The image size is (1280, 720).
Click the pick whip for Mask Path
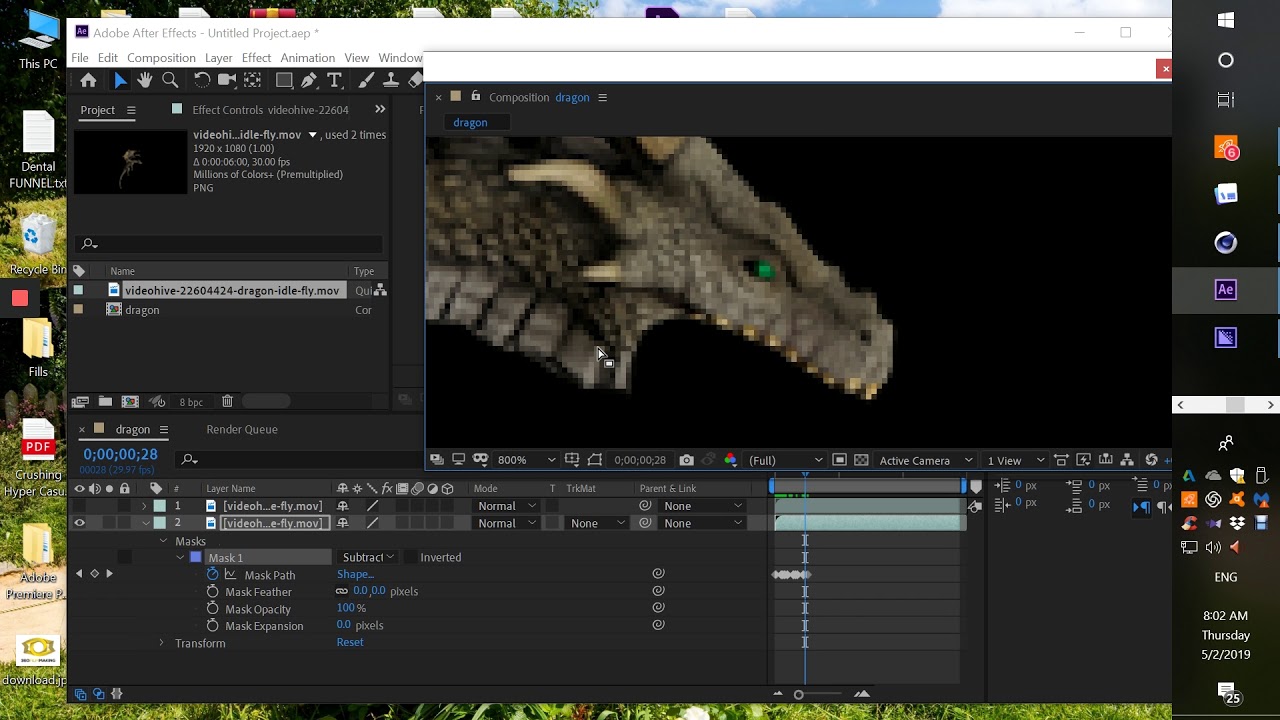658,574
